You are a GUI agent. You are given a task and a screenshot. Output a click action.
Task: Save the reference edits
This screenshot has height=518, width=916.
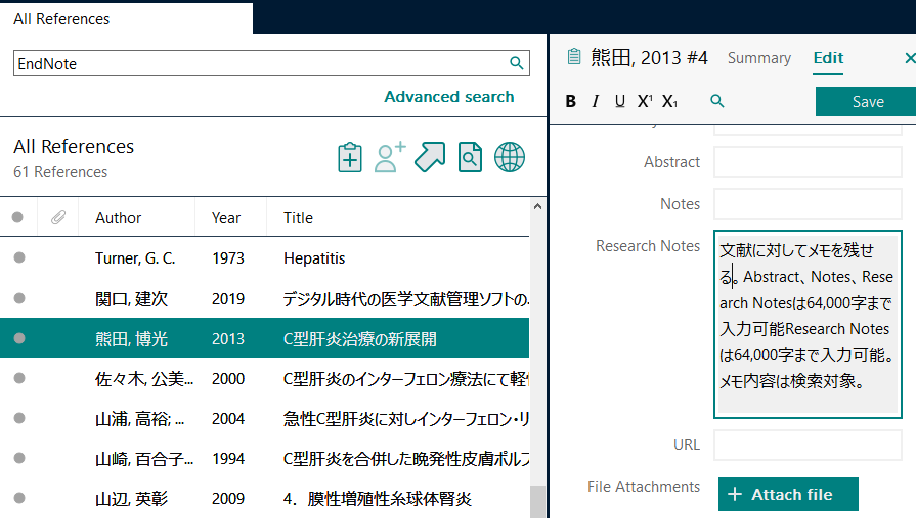tap(867, 102)
